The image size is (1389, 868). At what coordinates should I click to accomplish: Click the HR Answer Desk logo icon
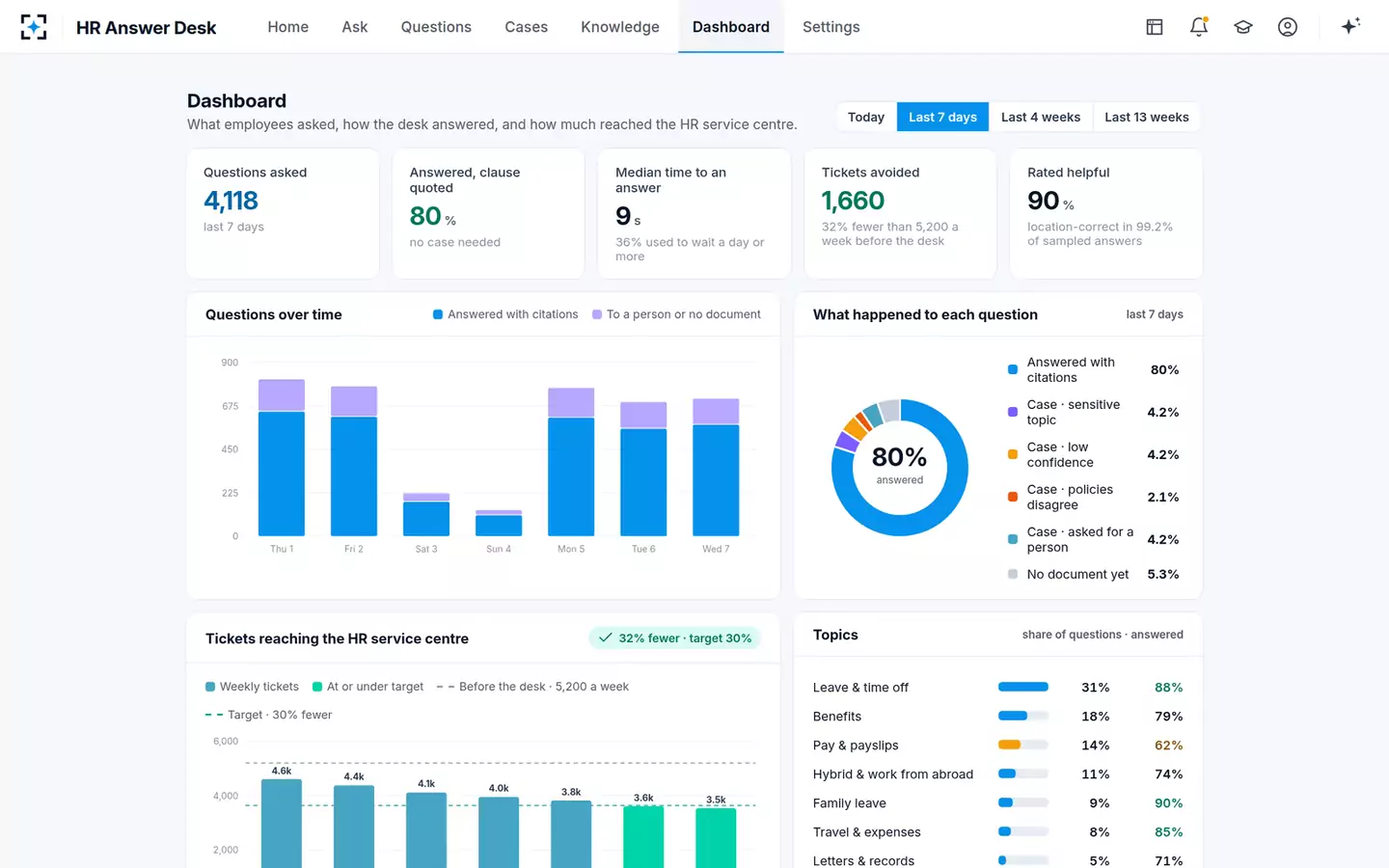pos(34,27)
